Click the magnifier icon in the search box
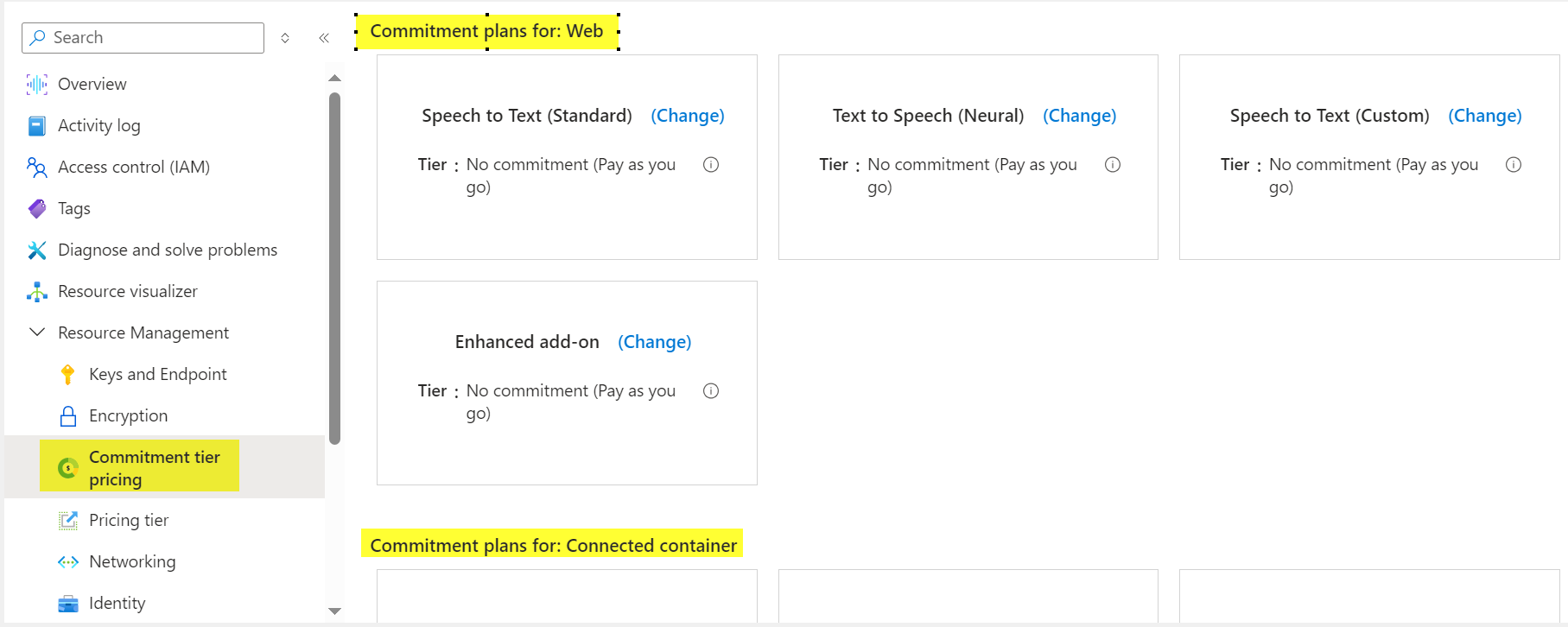Screen dimensions: 1568x627 37,37
